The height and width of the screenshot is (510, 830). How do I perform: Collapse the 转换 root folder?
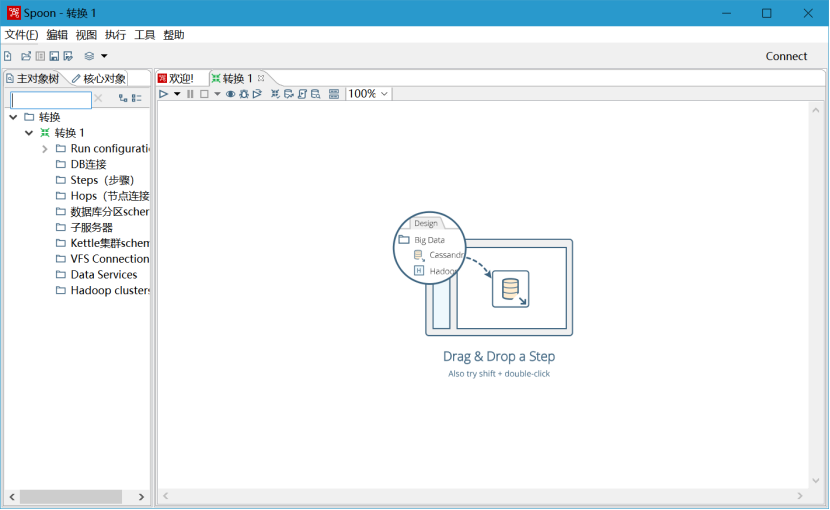pyautogui.click(x=13, y=117)
